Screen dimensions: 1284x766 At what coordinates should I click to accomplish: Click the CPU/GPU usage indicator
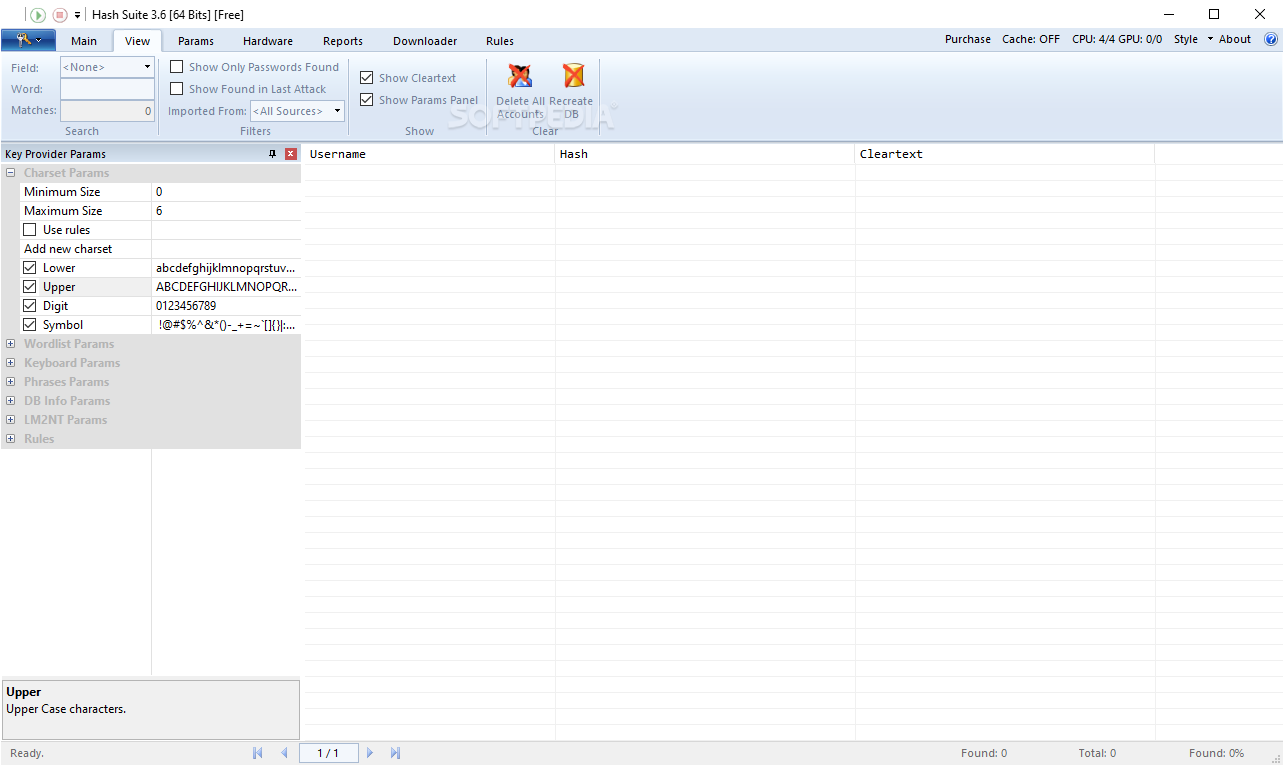[1117, 39]
